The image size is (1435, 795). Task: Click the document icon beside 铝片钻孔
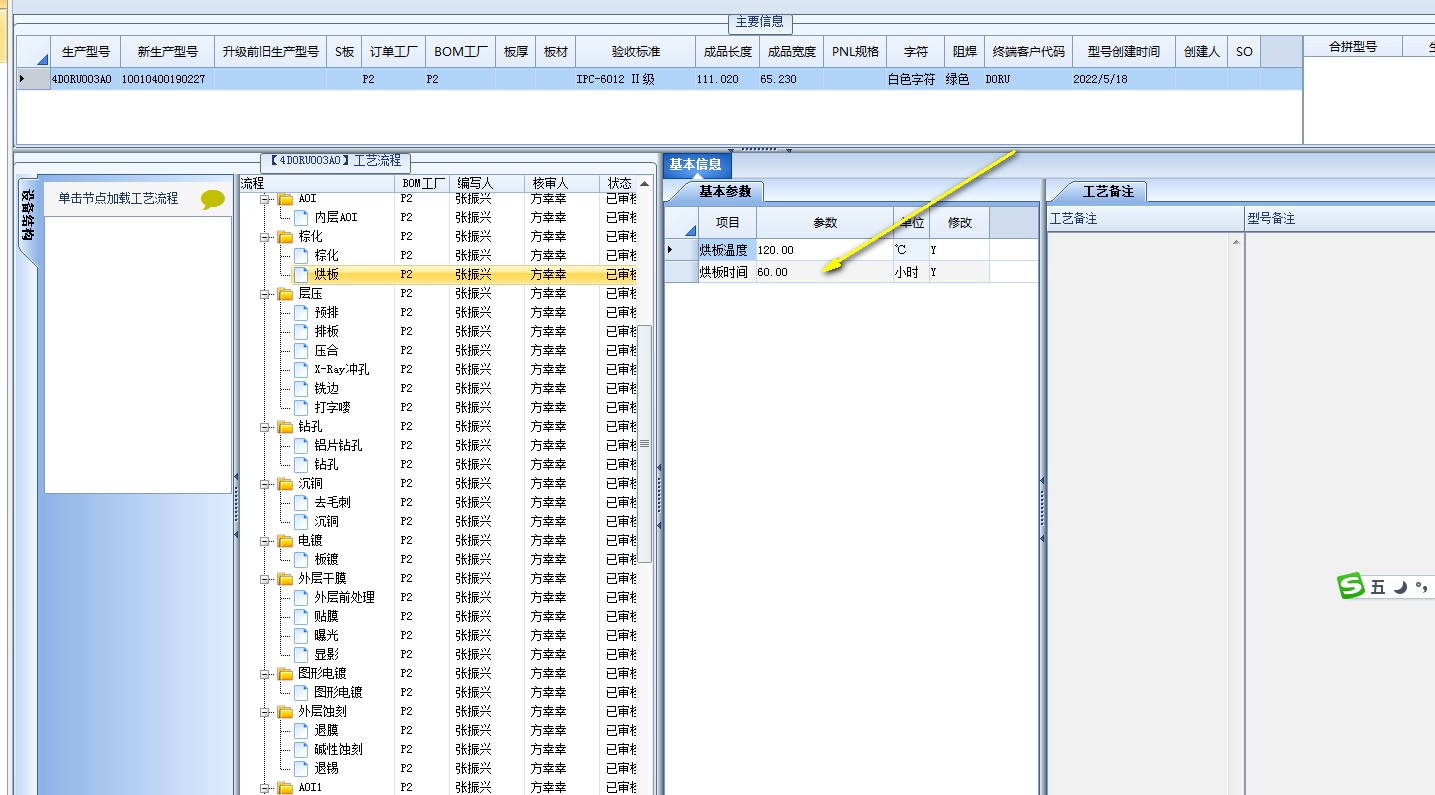(x=301, y=445)
